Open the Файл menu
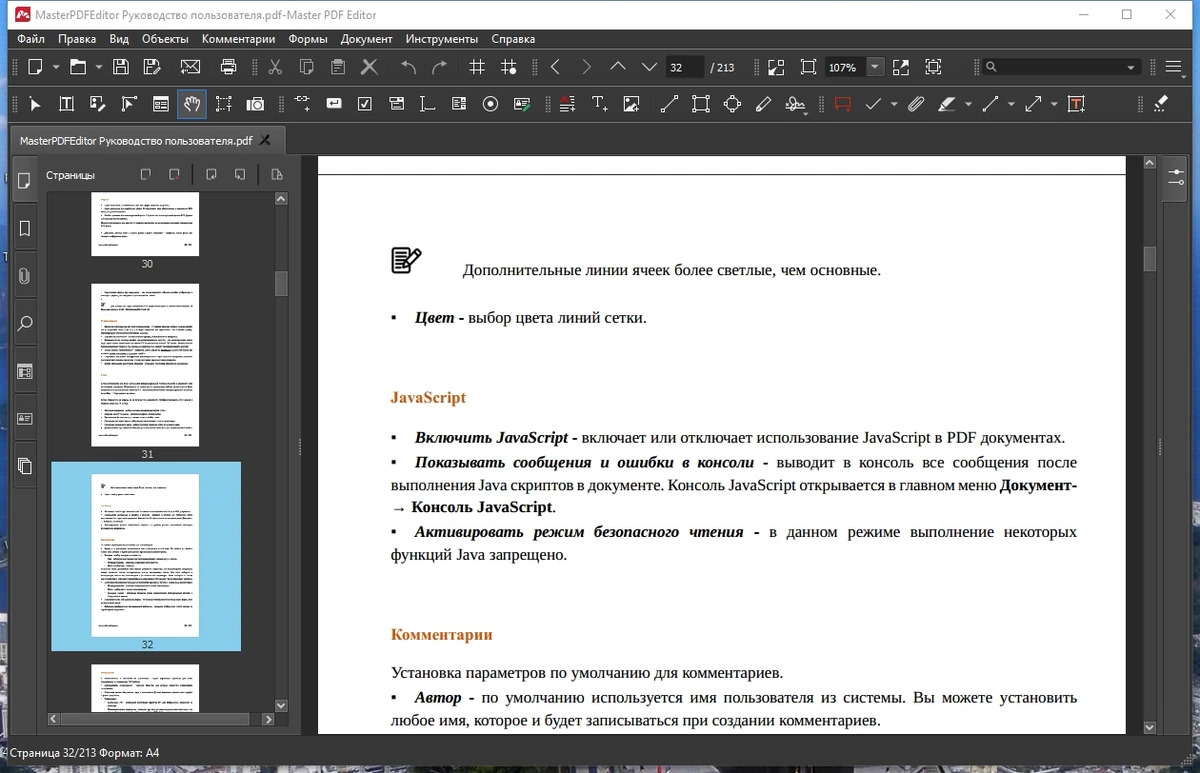Screen dimensions: 1200x773 coord(31,39)
